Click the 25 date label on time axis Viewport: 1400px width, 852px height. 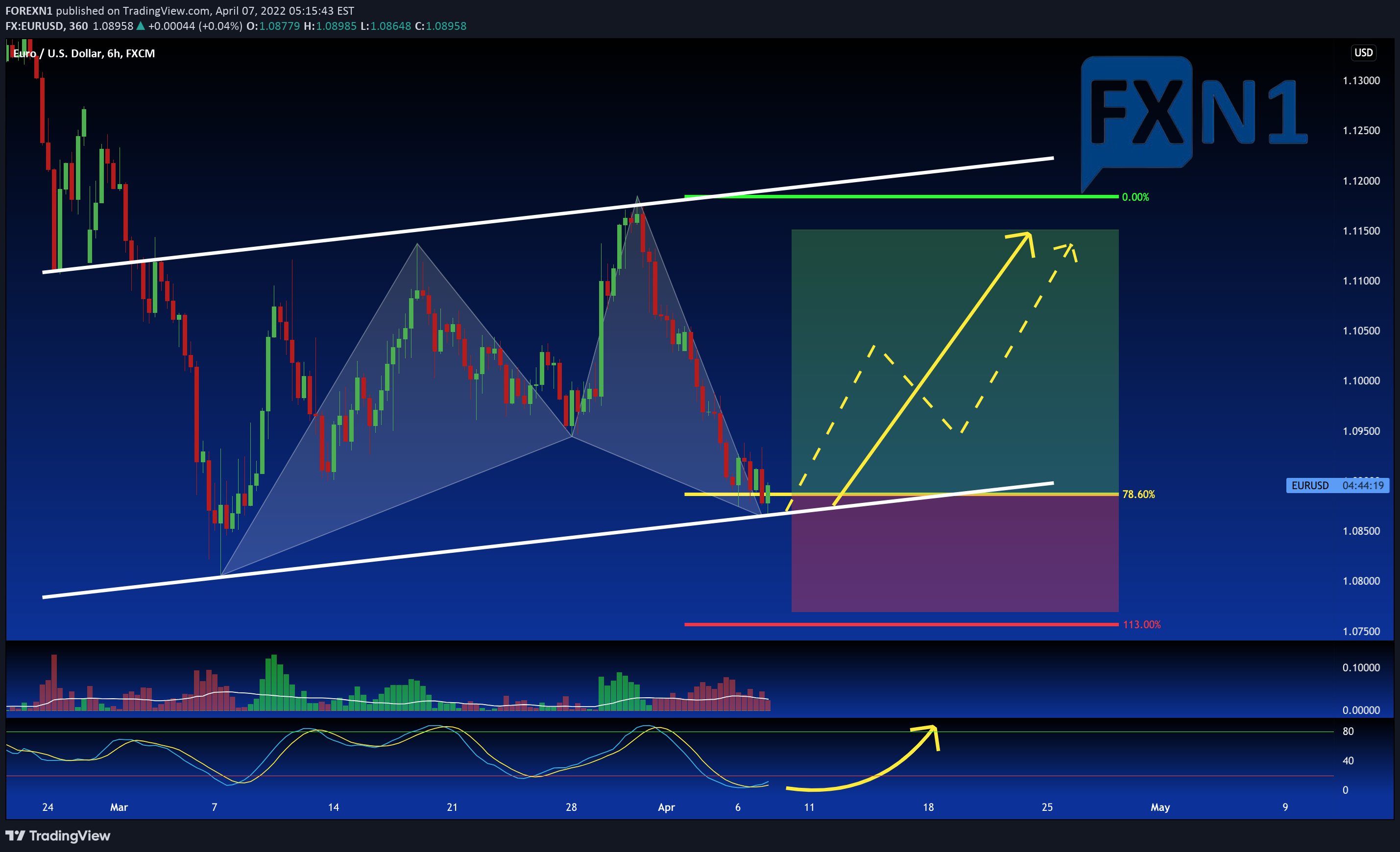pyautogui.click(x=1047, y=807)
